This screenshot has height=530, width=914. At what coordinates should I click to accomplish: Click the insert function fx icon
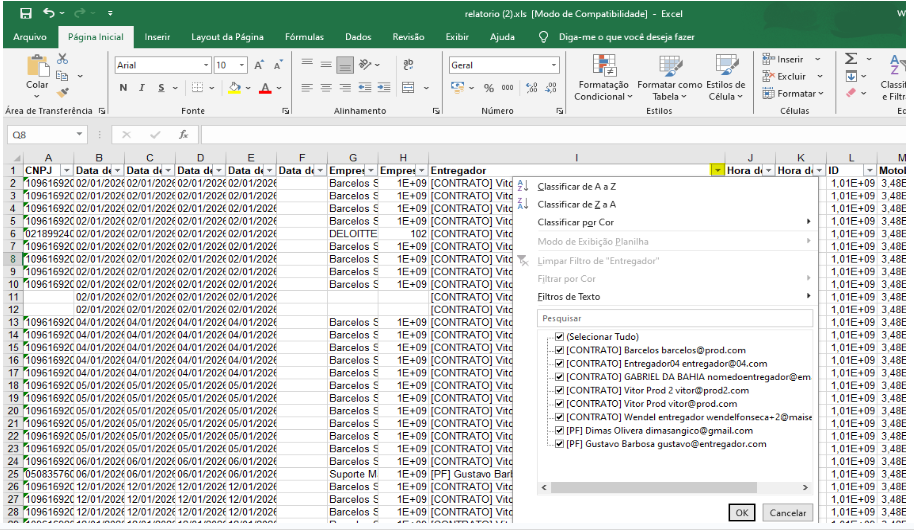pyautogui.click(x=183, y=135)
